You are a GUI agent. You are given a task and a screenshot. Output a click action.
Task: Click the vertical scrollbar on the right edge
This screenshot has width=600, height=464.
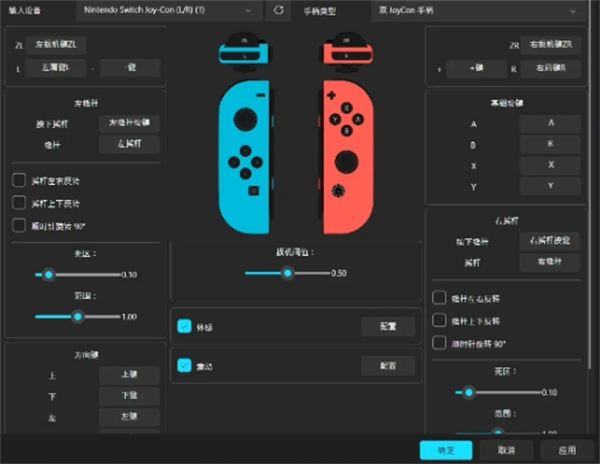click(x=590, y=184)
